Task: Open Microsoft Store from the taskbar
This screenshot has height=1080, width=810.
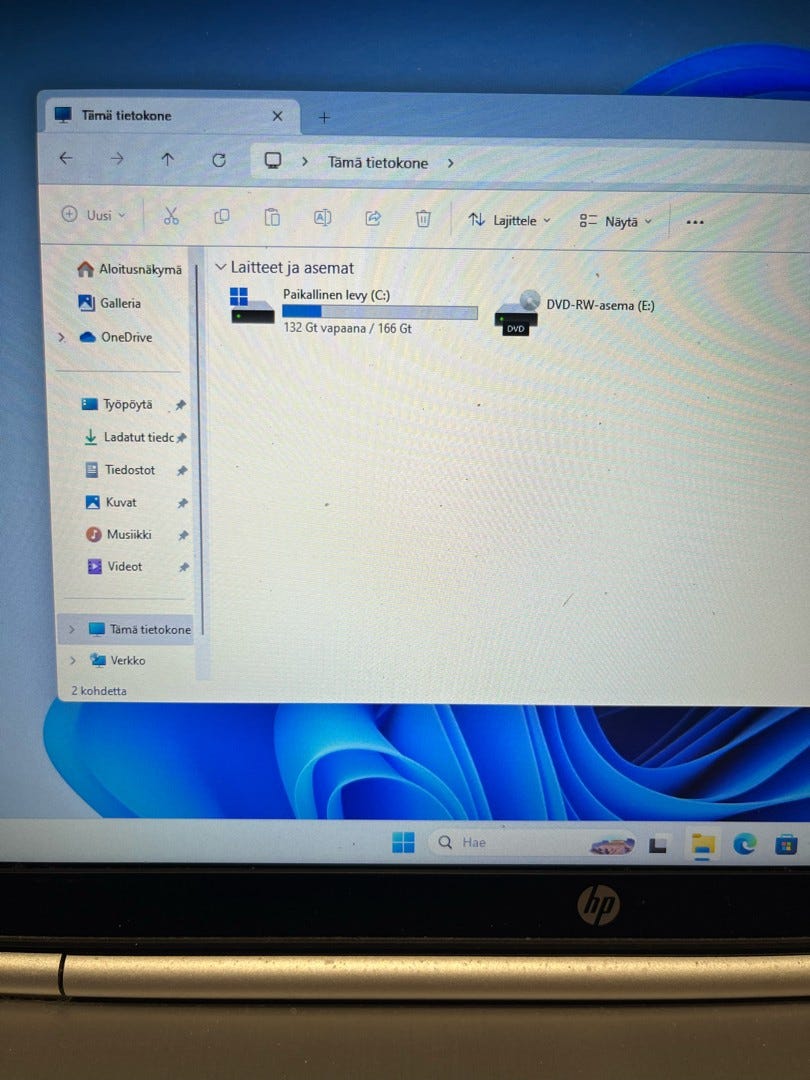Action: (x=785, y=844)
